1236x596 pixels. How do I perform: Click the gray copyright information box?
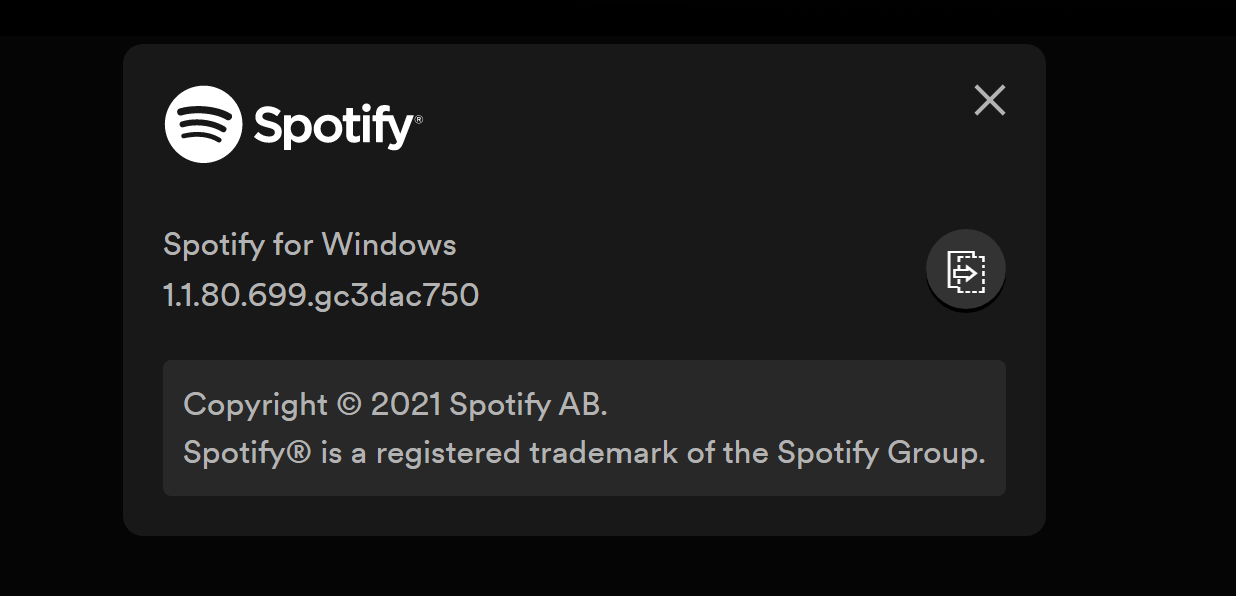584,428
